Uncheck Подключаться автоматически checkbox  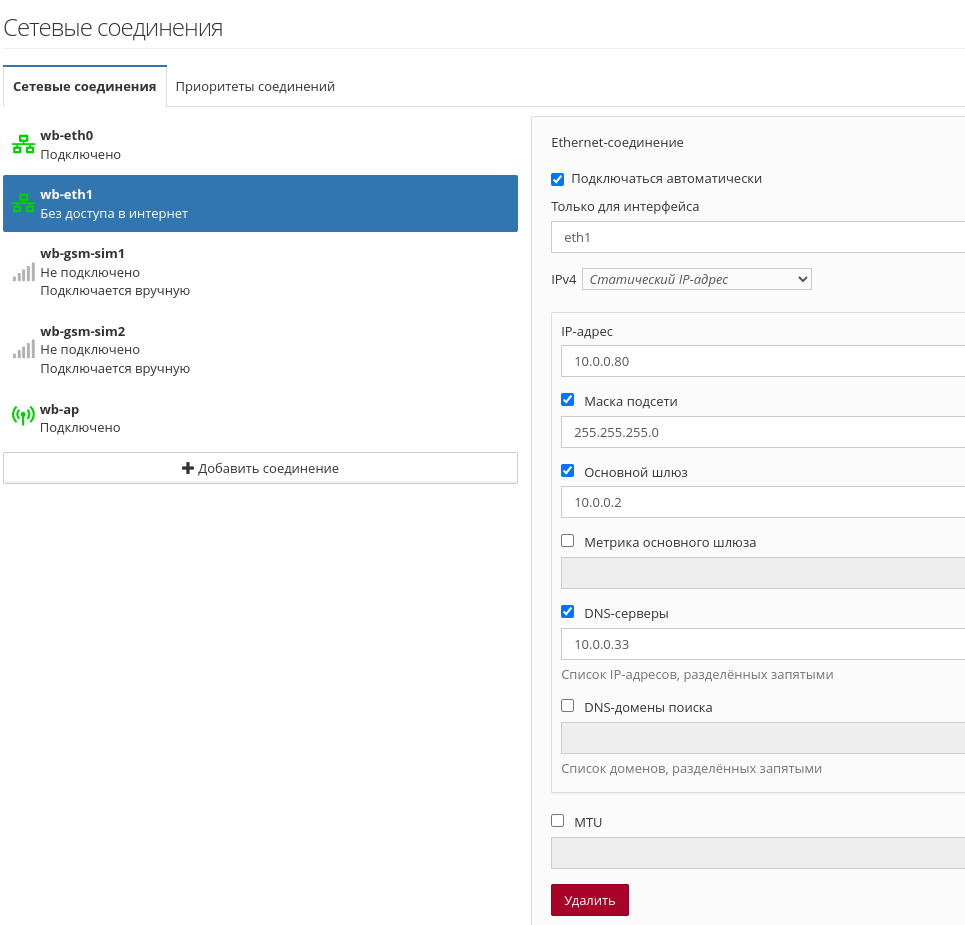(x=558, y=179)
